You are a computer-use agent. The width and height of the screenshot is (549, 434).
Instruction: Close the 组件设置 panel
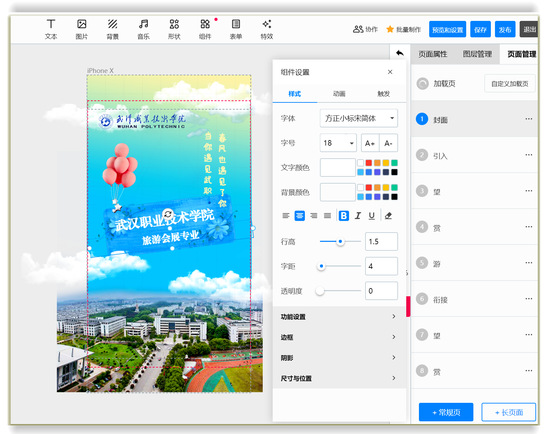(390, 72)
